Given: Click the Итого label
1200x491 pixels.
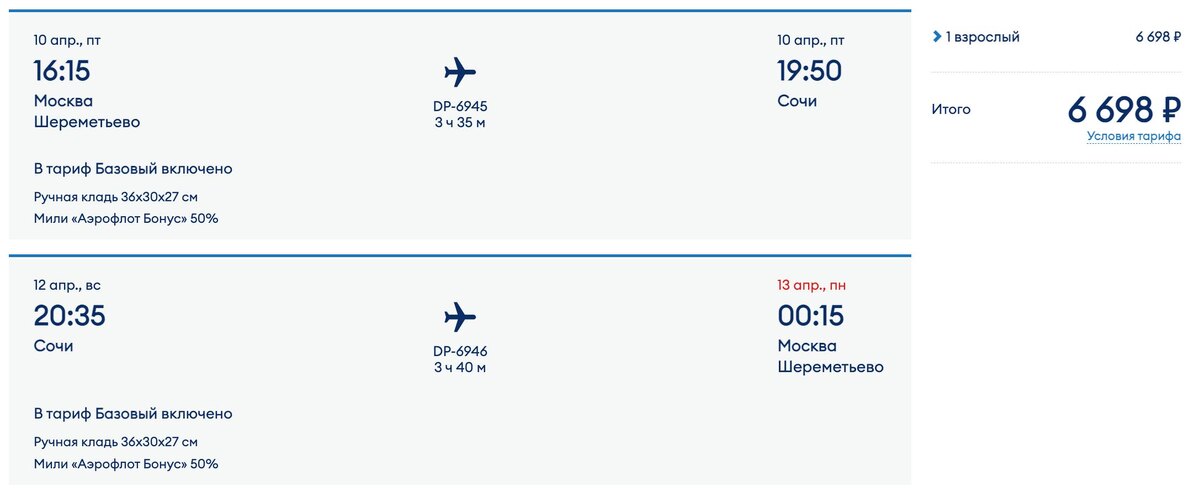Looking at the screenshot, I should click(951, 109).
